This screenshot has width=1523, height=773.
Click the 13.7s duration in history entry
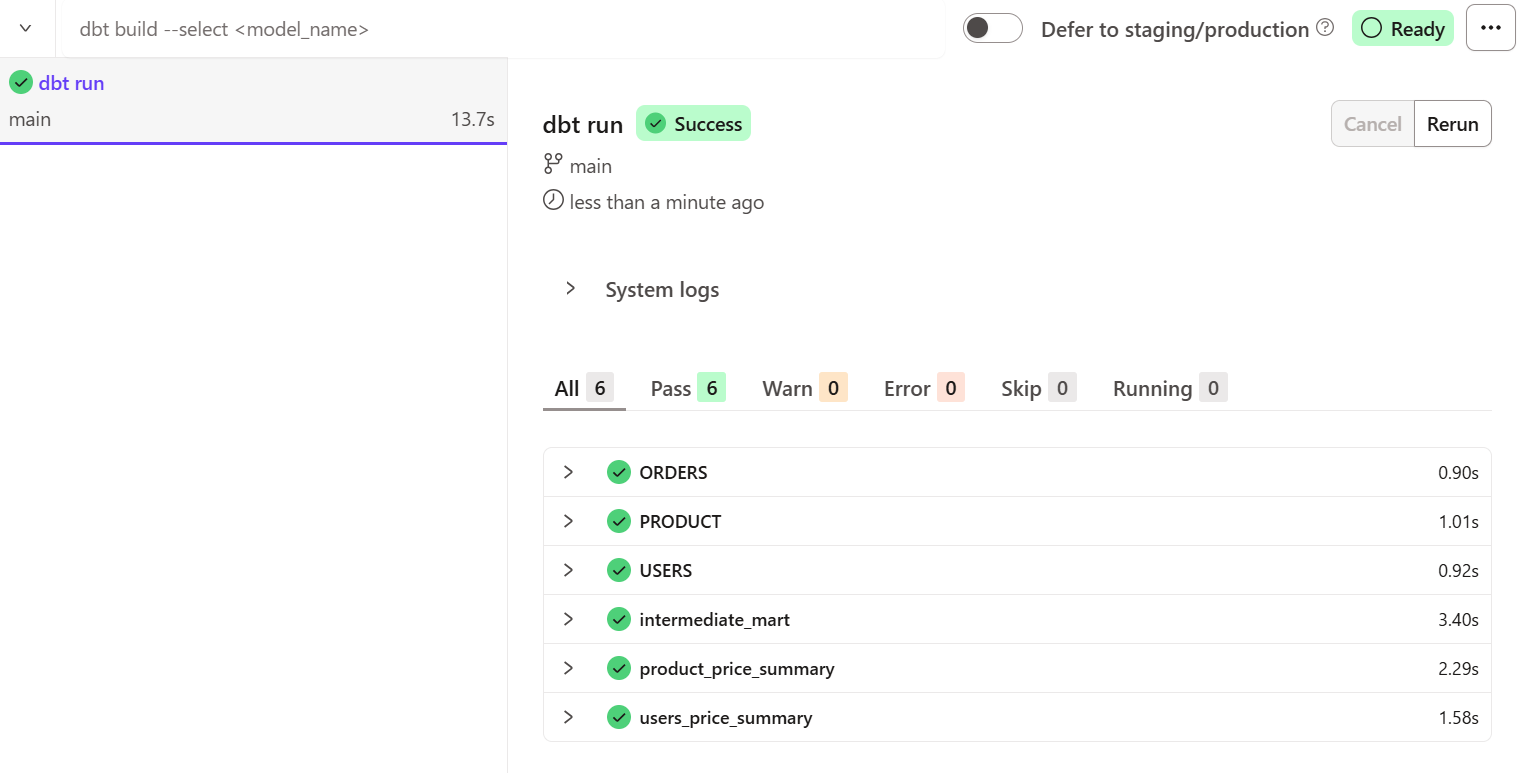473,119
